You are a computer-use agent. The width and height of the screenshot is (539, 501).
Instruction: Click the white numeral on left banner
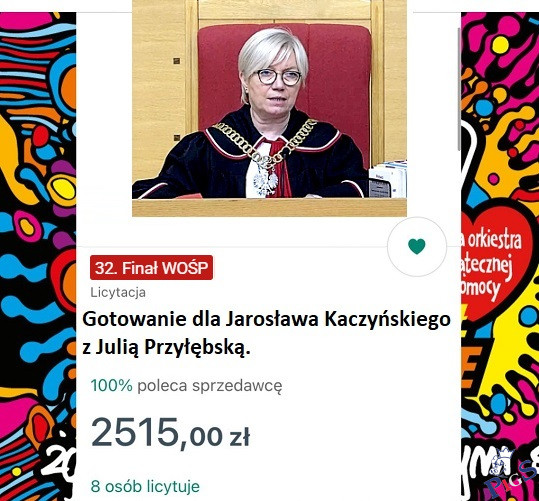pos(58,464)
